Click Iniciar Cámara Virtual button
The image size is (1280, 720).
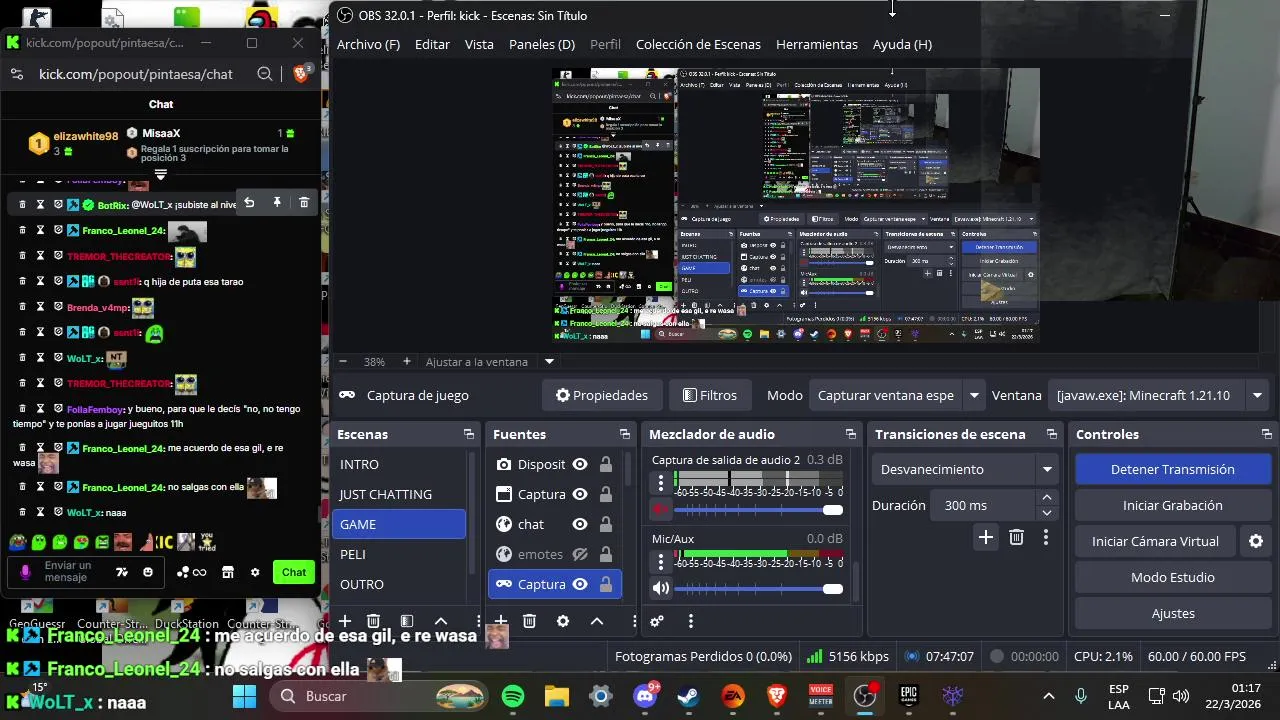[x=1155, y=541]
